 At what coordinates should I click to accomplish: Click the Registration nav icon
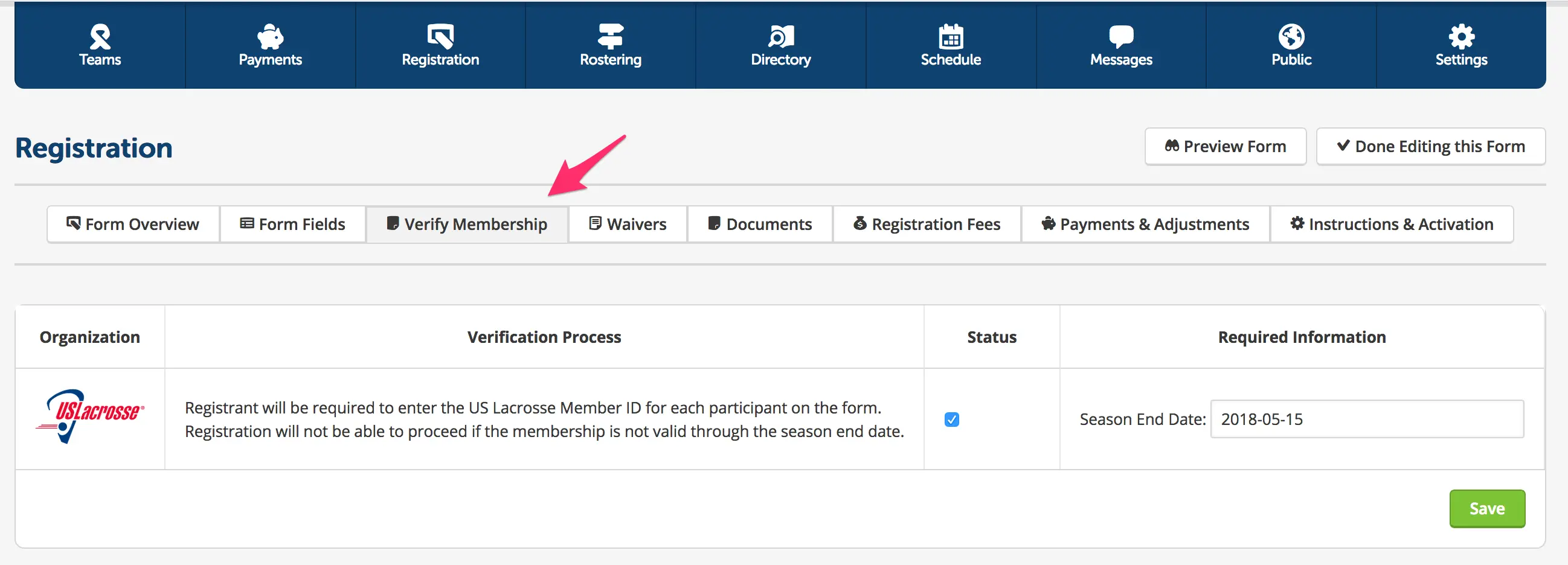pyautogui.click(x=440, y=36)
